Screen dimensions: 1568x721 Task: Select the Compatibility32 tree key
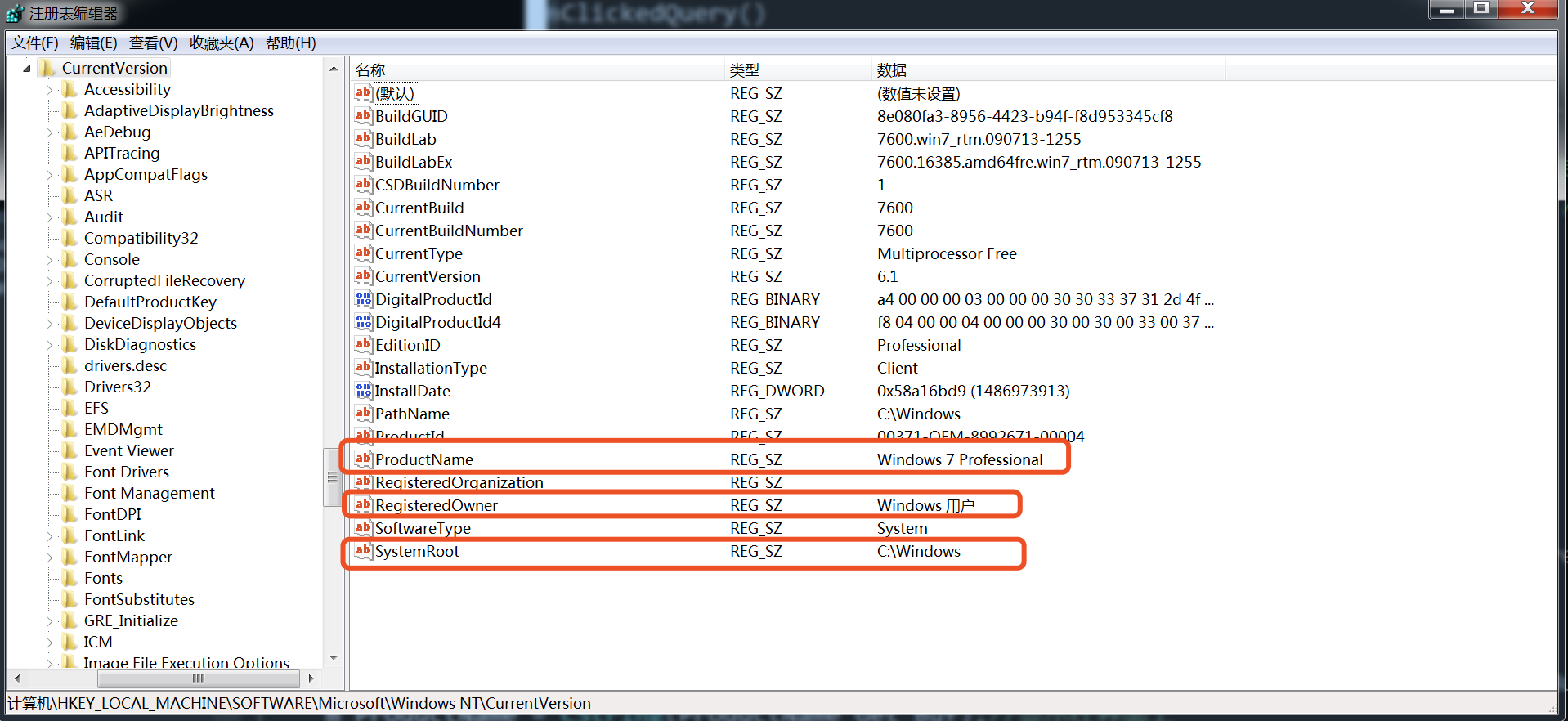141,238
